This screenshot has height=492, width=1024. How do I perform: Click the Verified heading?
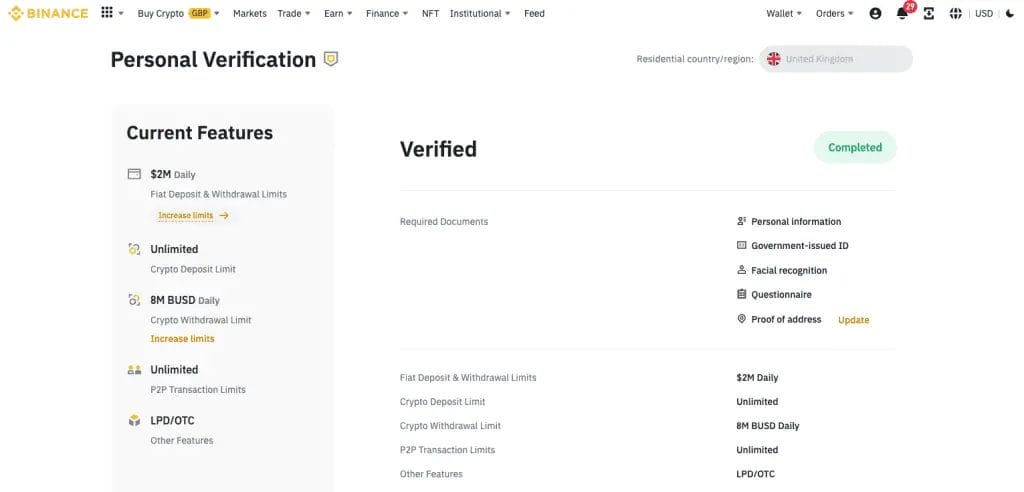(438, 149)
